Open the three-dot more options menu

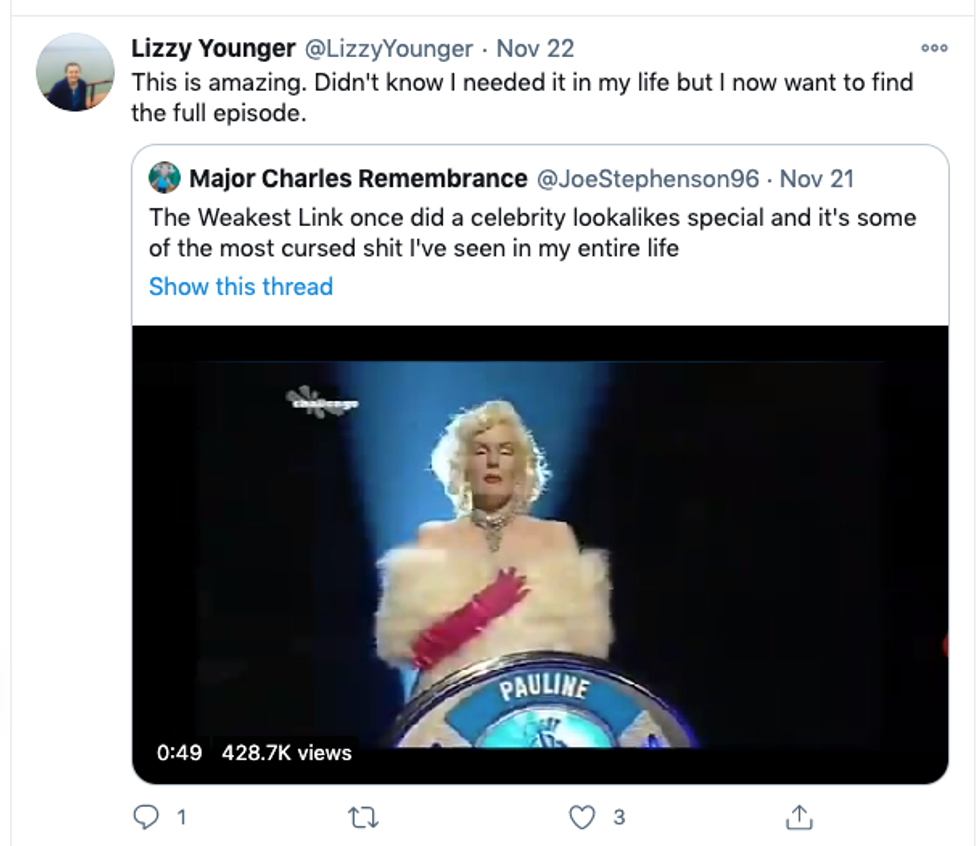tap(933, 48)
